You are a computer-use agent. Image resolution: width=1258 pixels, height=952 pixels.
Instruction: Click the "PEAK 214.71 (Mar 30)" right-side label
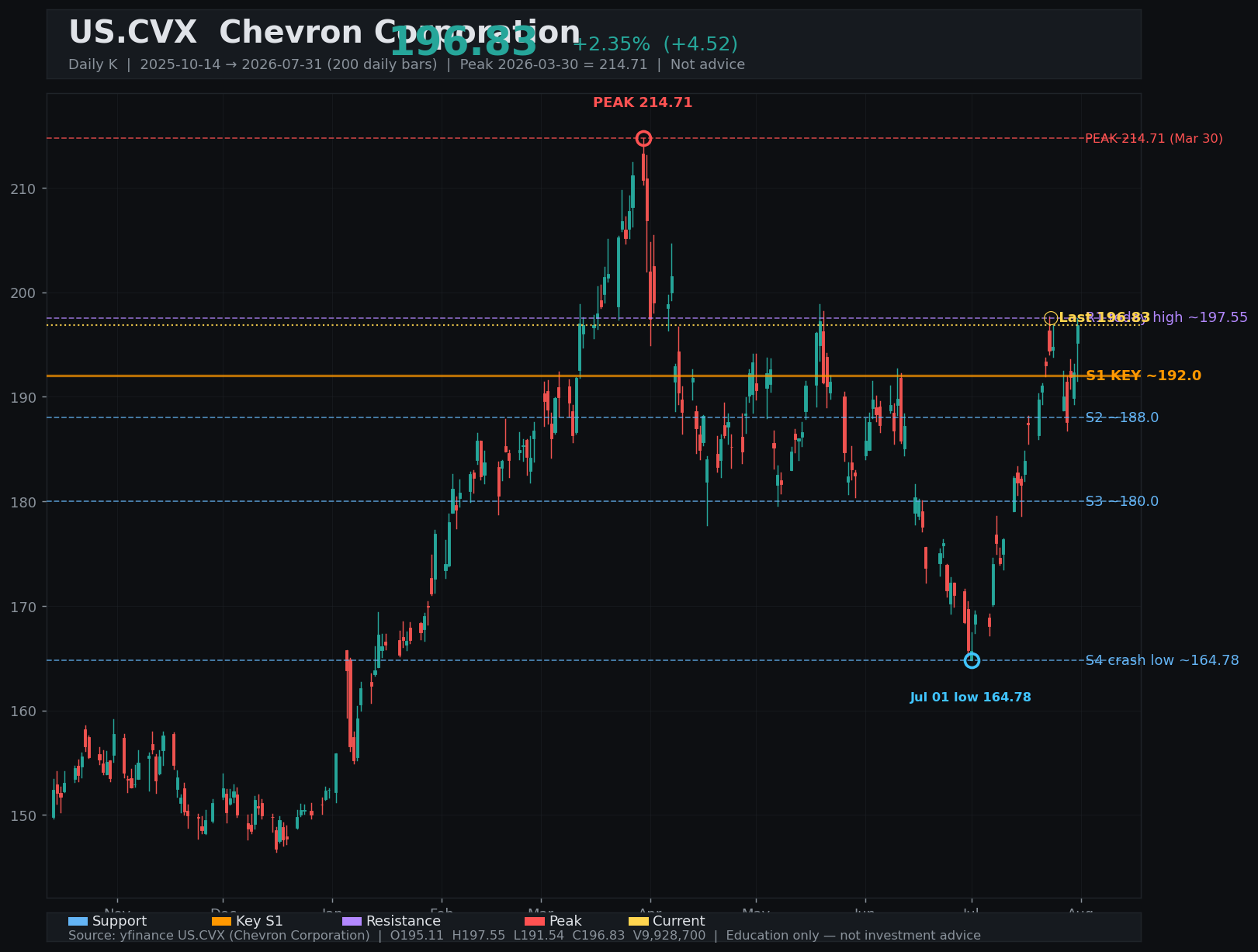[x=1153, y=139]
